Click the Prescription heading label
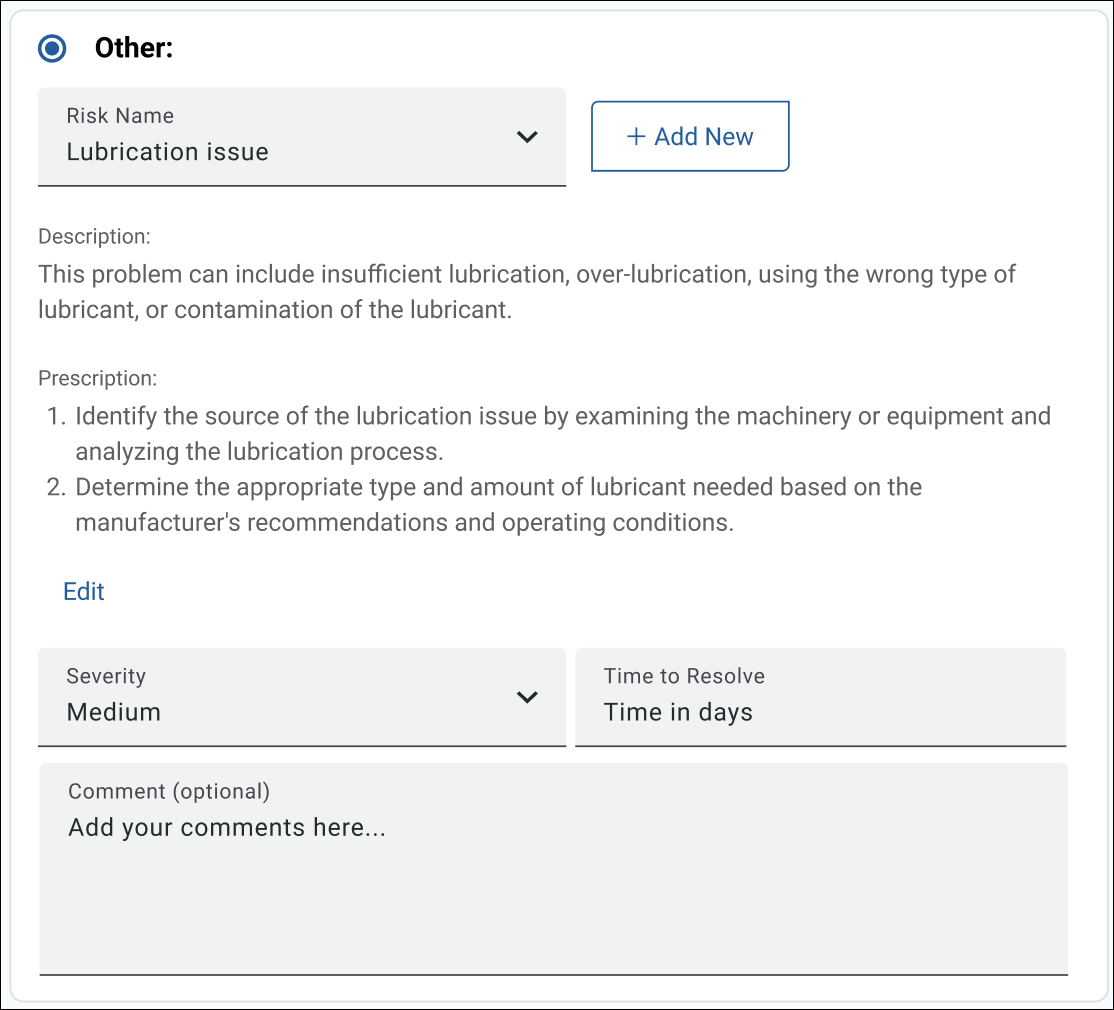This screenshot has width=1114, height=1010. [97, 378]
